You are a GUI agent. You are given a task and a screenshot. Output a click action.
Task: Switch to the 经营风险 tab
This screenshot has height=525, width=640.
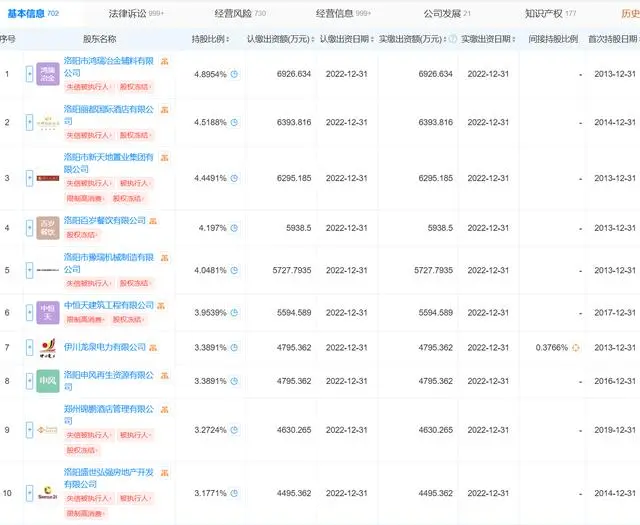240,14
